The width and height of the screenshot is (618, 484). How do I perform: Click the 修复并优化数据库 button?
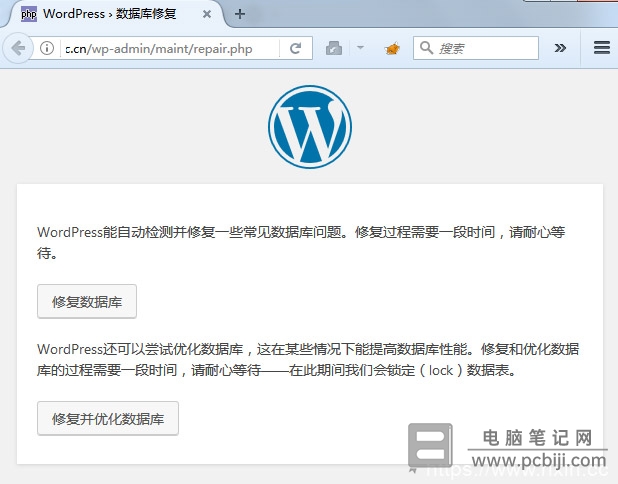pyautogui.click(x=108, y=419)
